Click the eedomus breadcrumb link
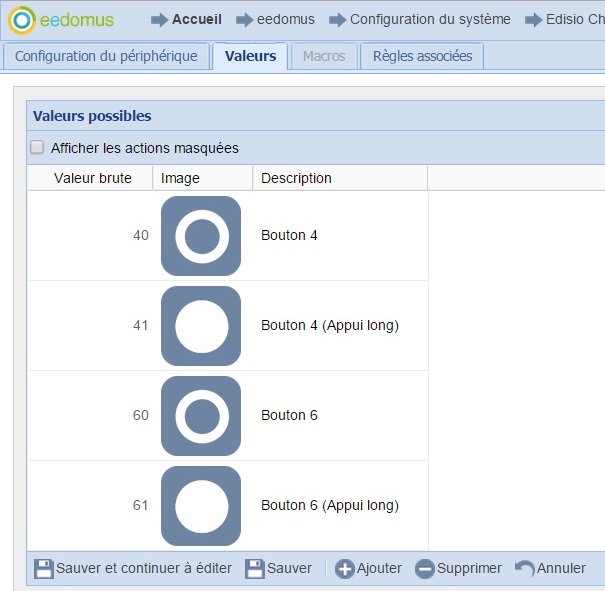 pyautogui.click(x=287, y=19)
